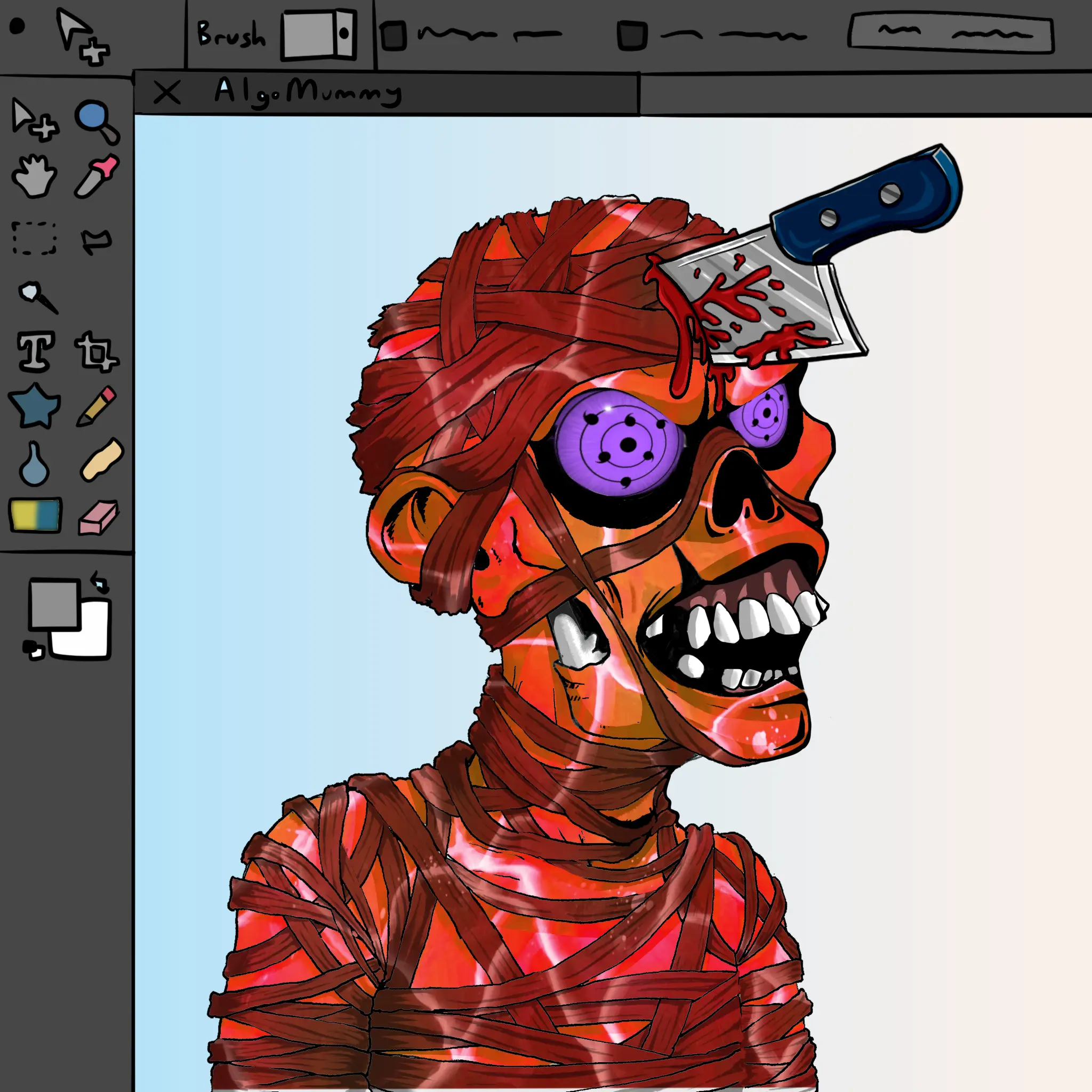
Task: Click the first small square icon after the brush preset
Action: [394, 36]
